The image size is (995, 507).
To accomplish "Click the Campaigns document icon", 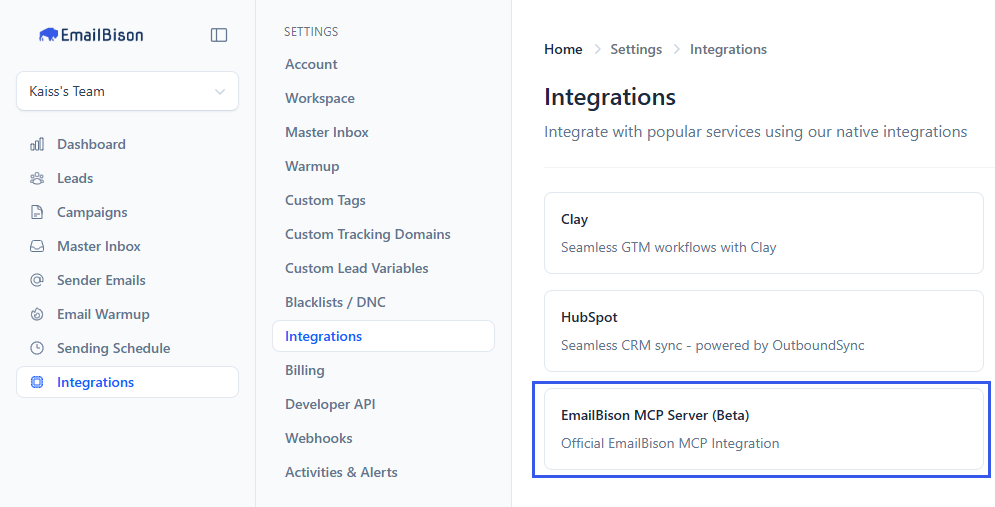I will click(37, 212).
